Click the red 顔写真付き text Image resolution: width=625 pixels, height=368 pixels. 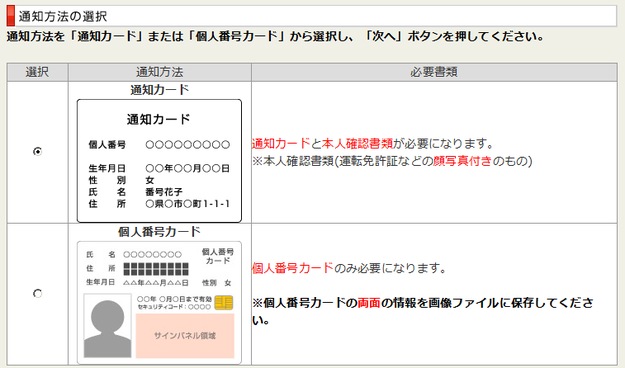[462, 161]
